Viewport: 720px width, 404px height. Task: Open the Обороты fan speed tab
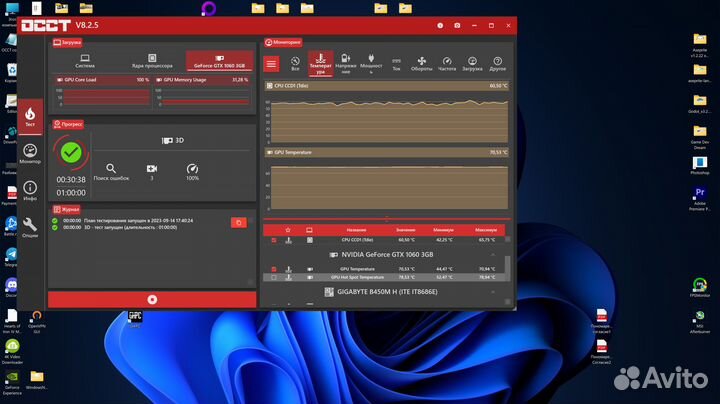[x=422, y=64]
